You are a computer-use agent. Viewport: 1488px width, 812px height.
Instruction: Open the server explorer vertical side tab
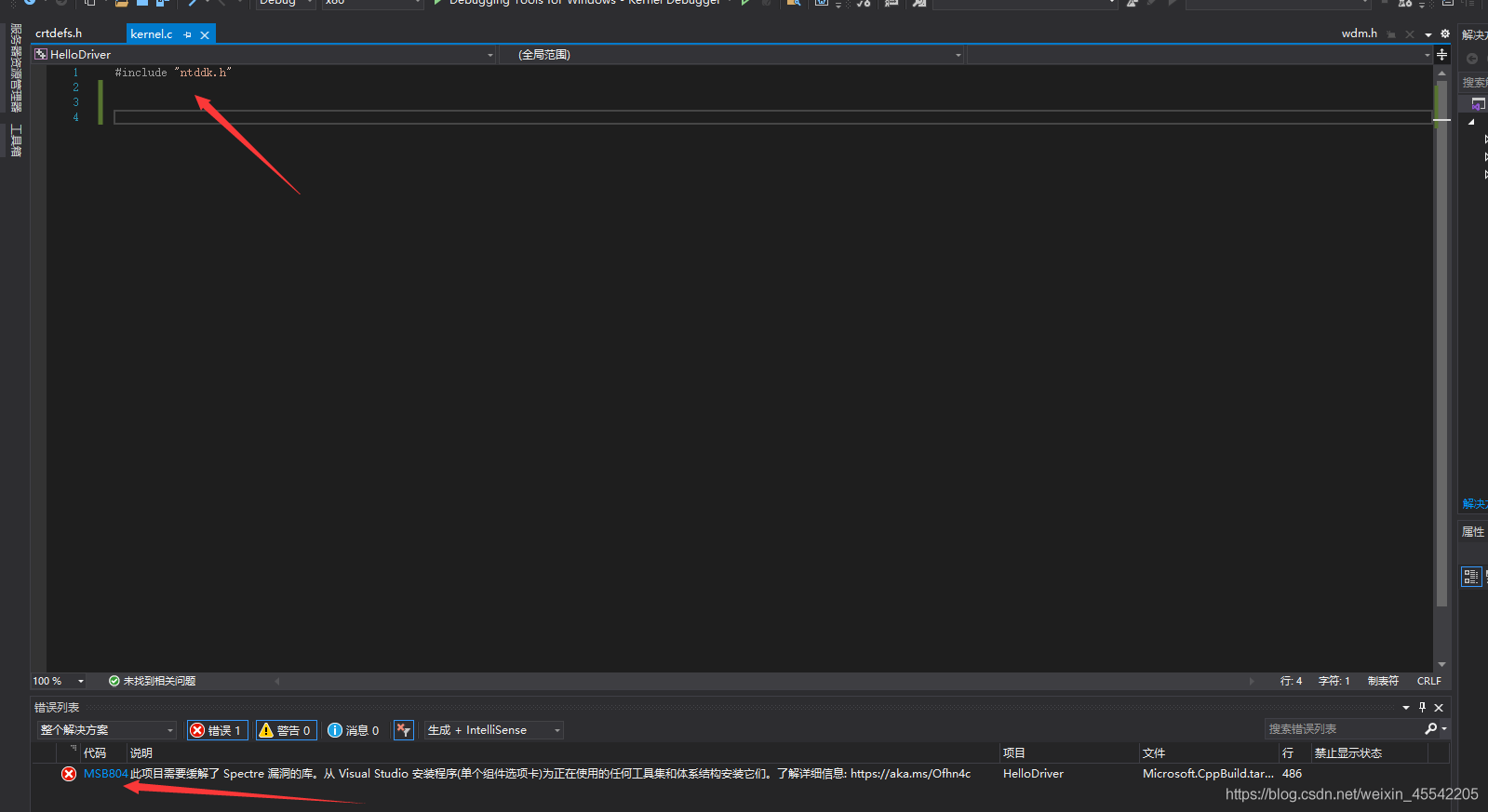(x=16, y=68)
